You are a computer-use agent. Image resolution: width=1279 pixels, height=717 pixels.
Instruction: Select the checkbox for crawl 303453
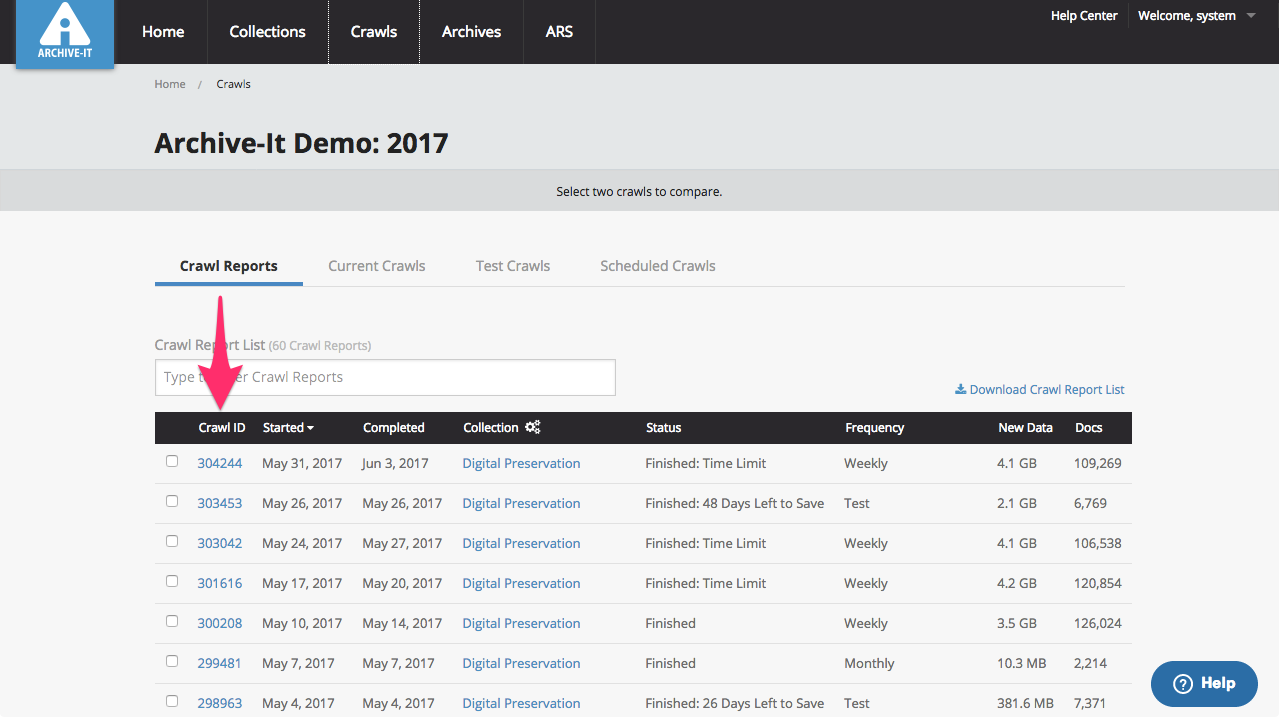tap(172, 501)
